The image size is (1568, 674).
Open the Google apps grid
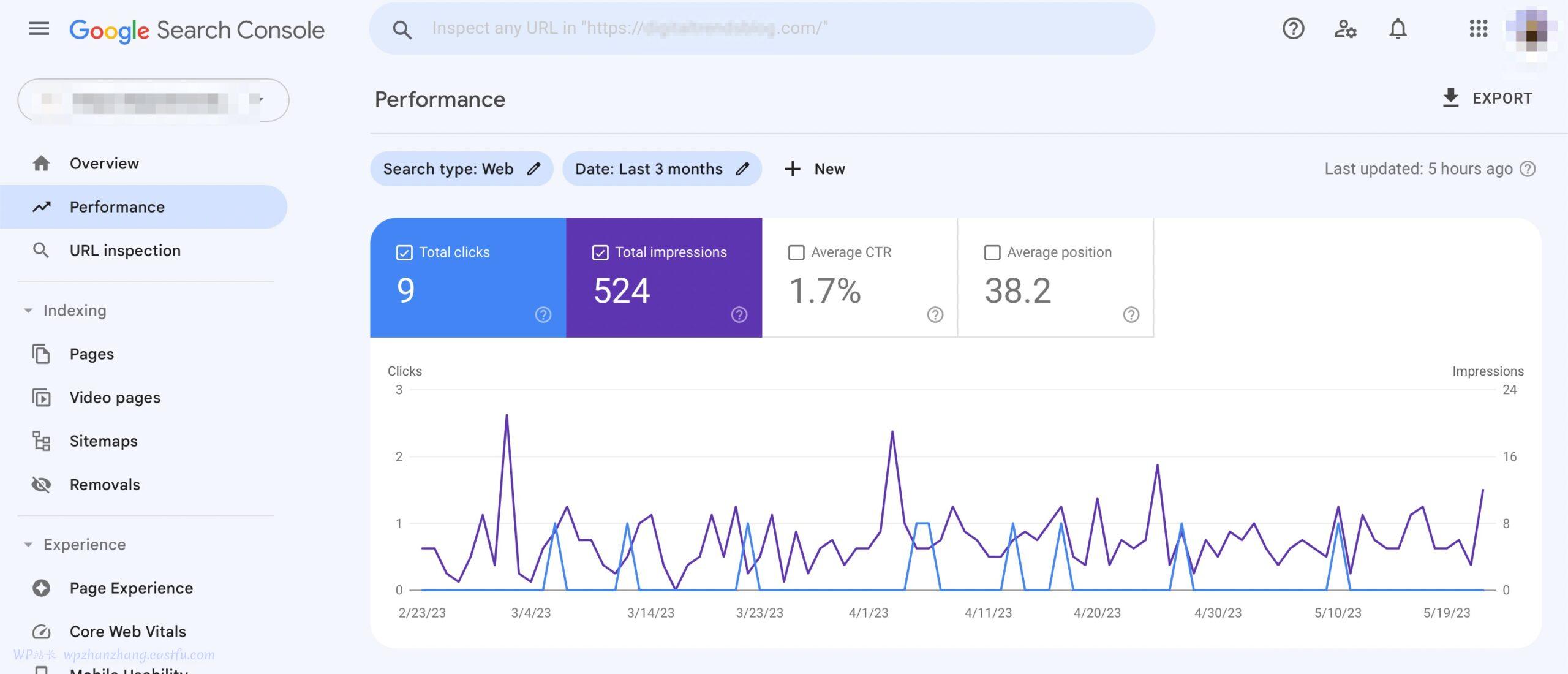tap(1479, 28)
